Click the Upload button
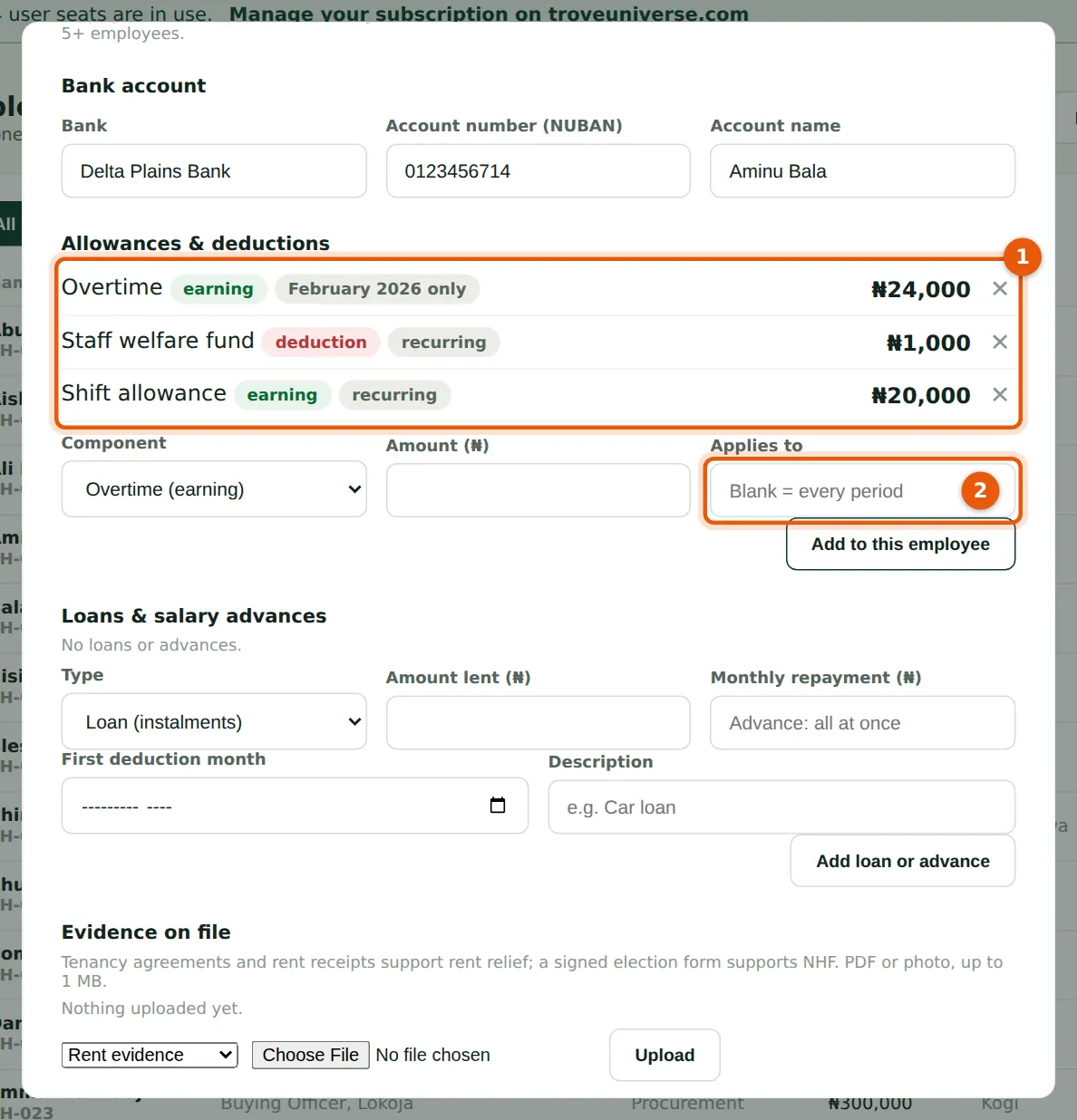Viewport: 1077px width, 1120px height. [x=665, y=1055]
